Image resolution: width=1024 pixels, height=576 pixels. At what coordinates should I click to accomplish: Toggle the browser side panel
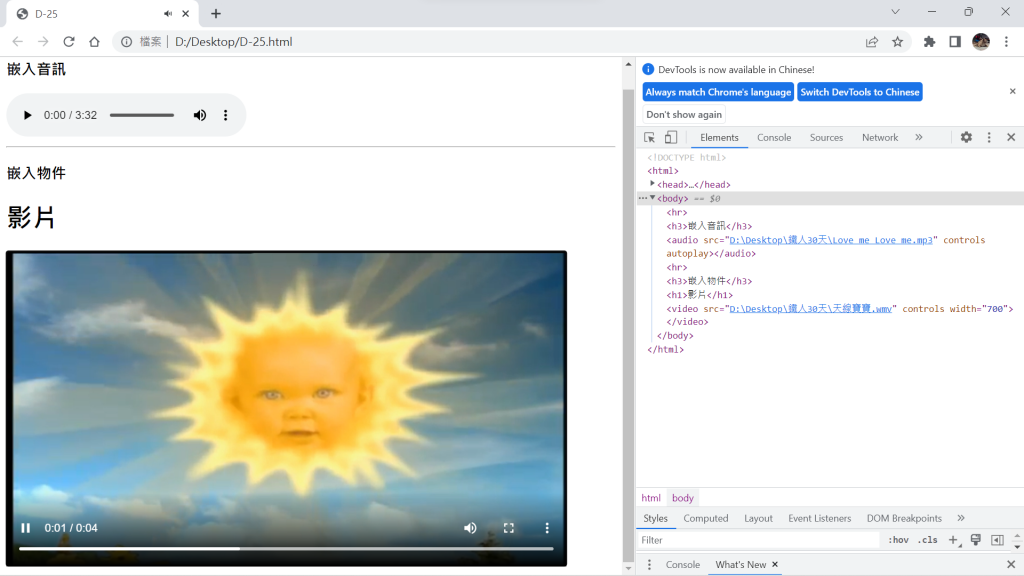[x=955, y=42]
